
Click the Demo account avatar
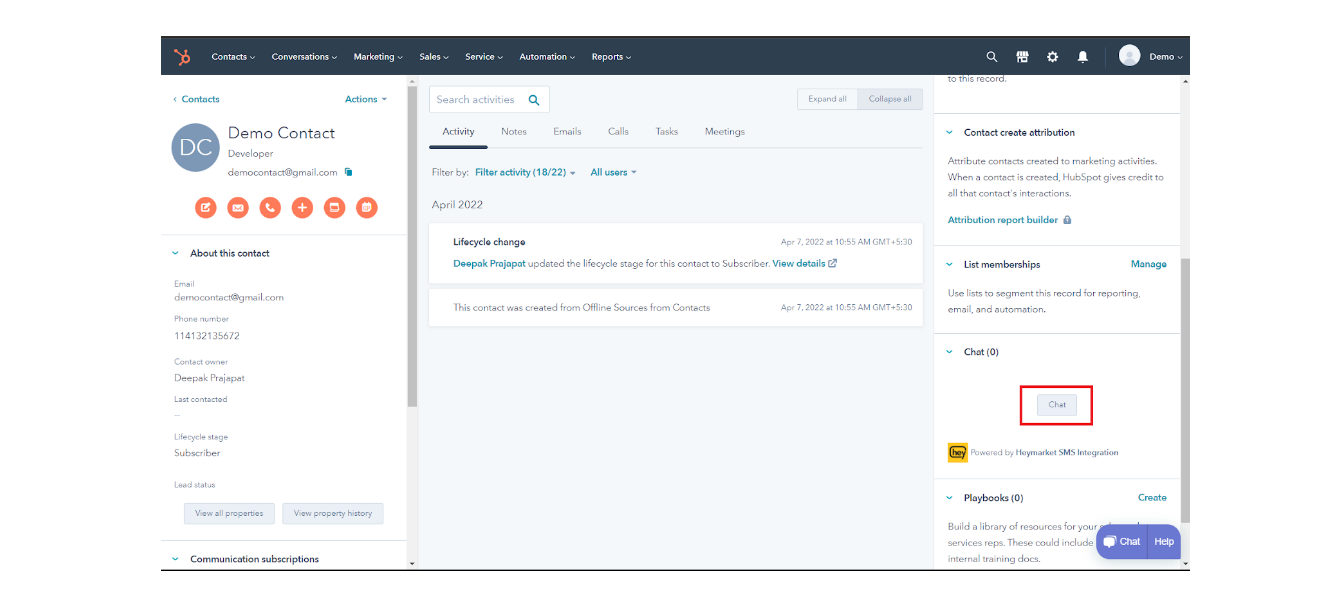pos(1130,56)
